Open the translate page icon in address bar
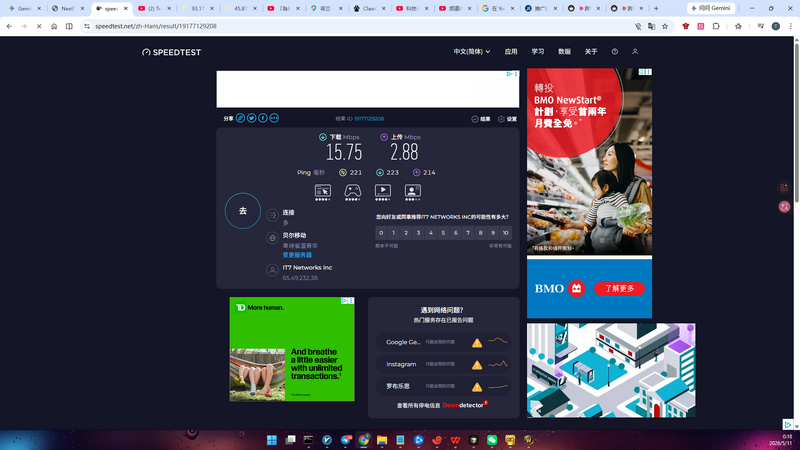 pyautogui.click(x=652, y=26)
